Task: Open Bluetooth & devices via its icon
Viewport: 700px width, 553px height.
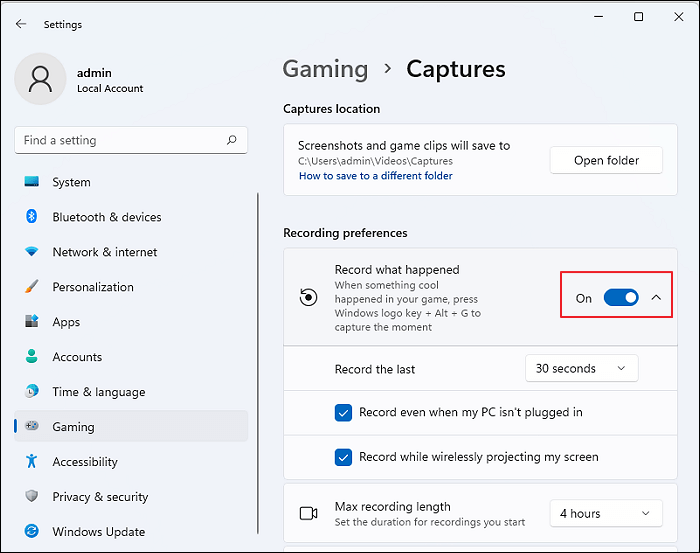Action: click(x=32, y=217)
